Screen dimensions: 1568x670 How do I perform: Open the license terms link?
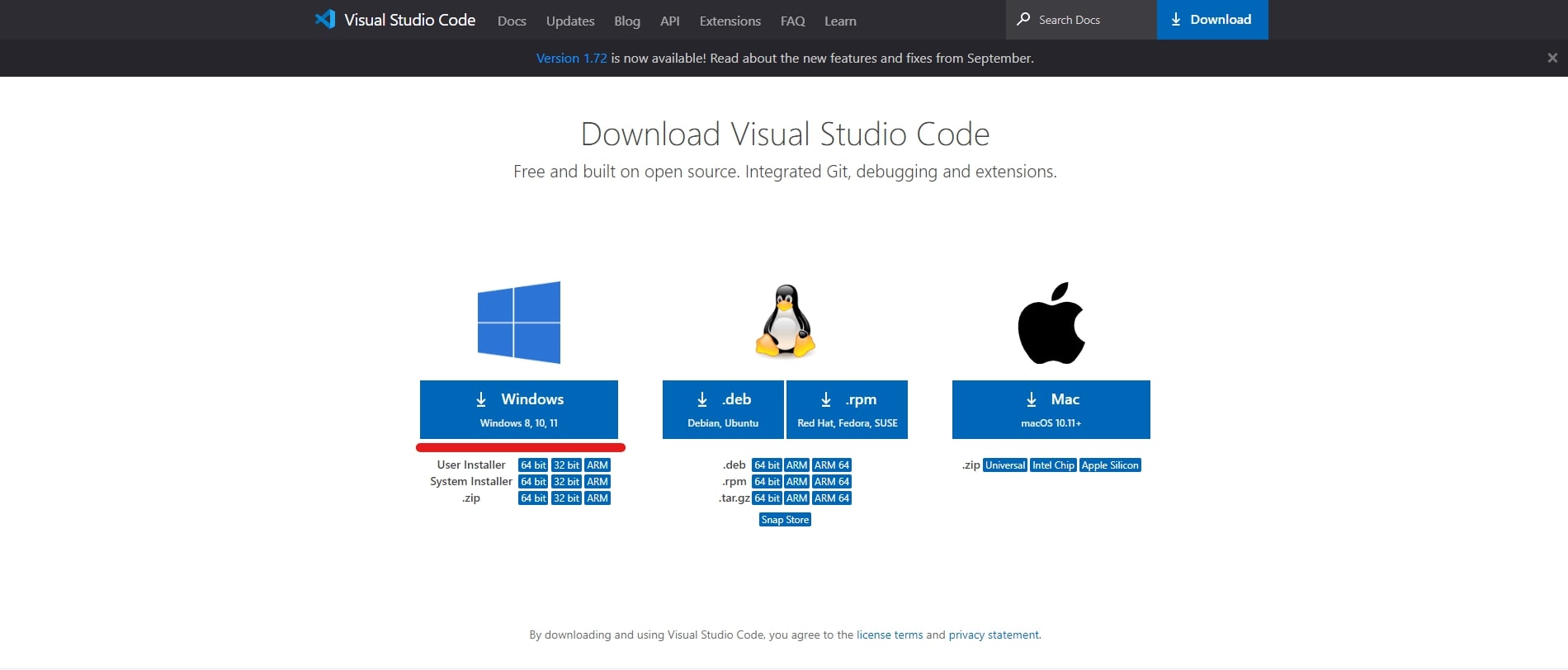(x=890, y=635)
